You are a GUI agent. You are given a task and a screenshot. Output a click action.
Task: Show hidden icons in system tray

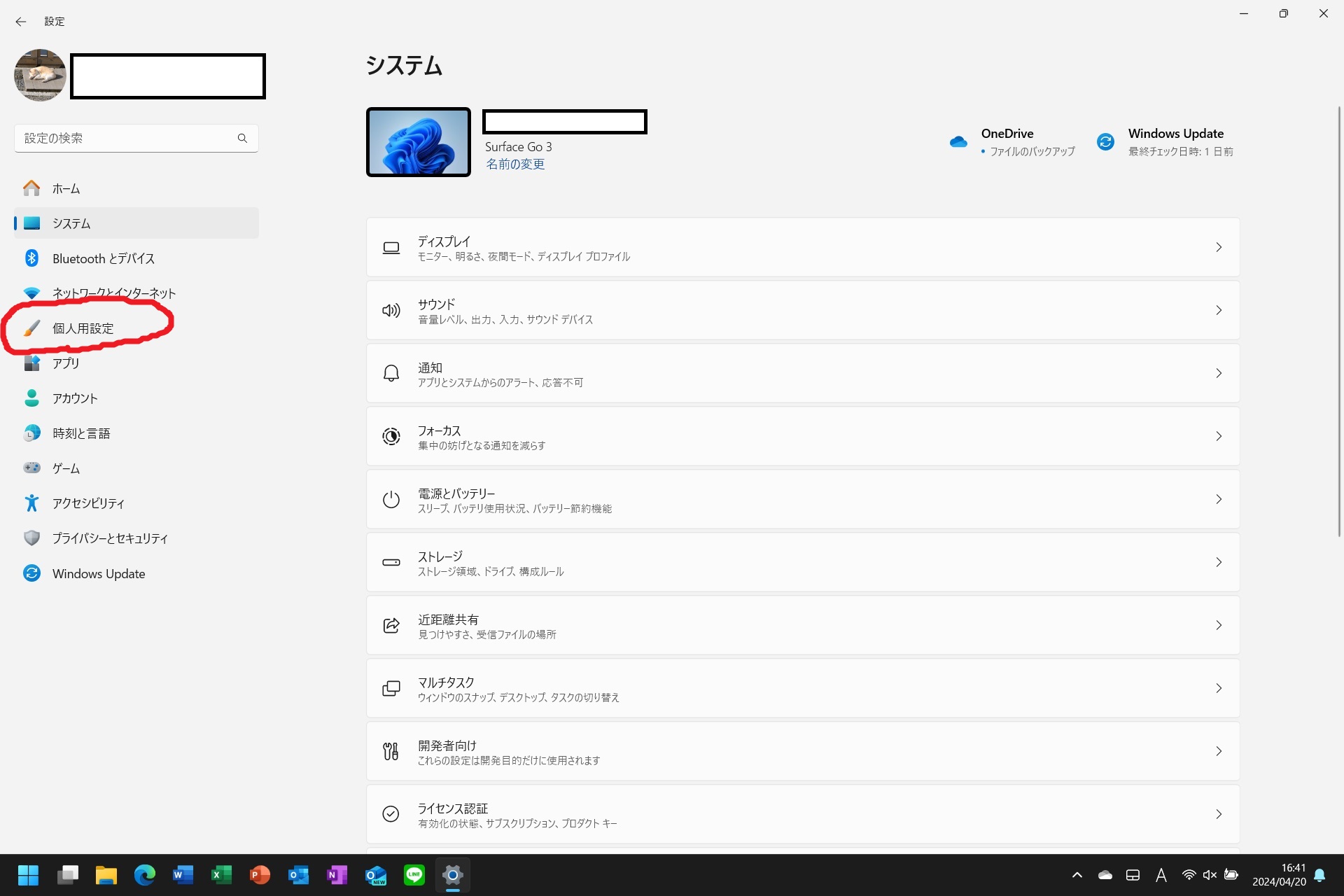click(1077, 875)
